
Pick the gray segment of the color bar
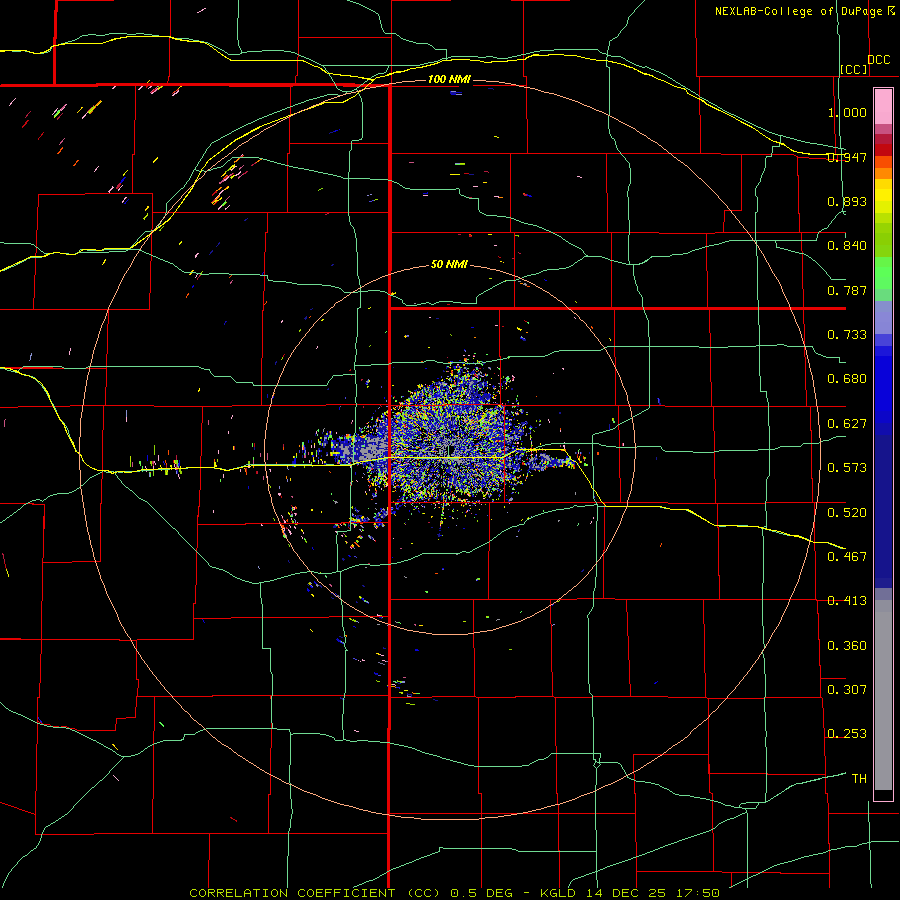click(883, 695)
